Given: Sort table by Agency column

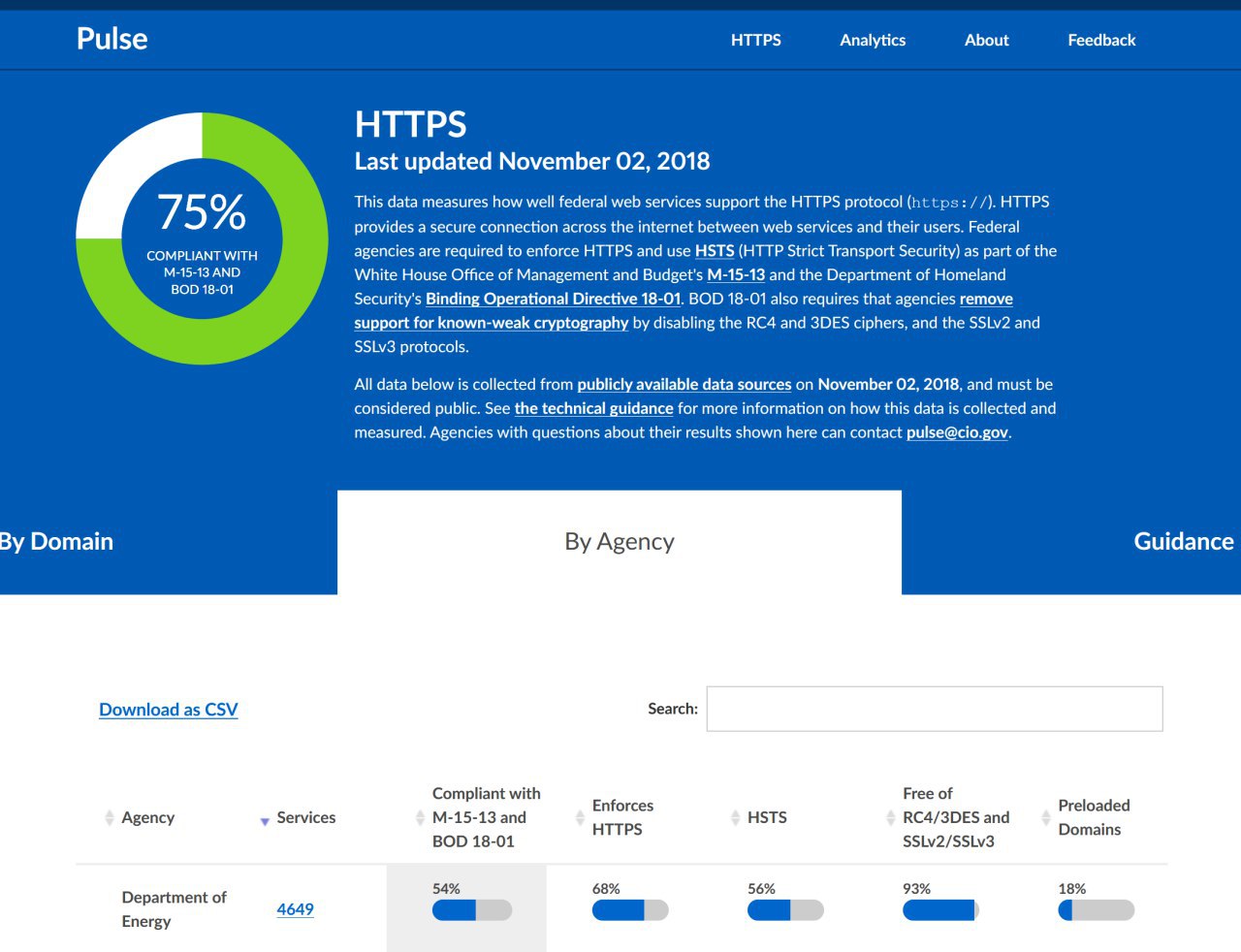Looking at the screenshot, I should point(147,817).
